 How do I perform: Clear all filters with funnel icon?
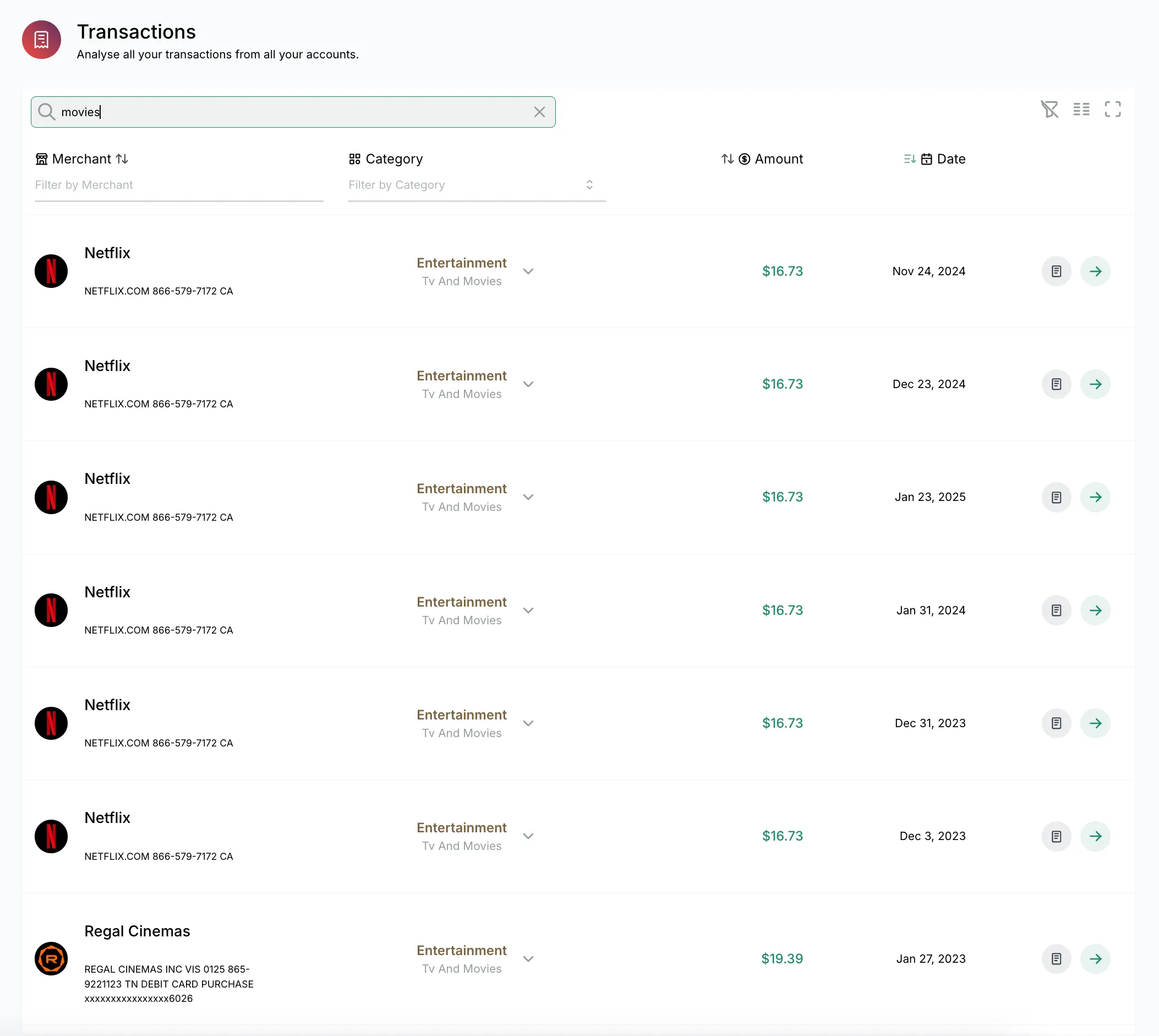click(1049, 110)
